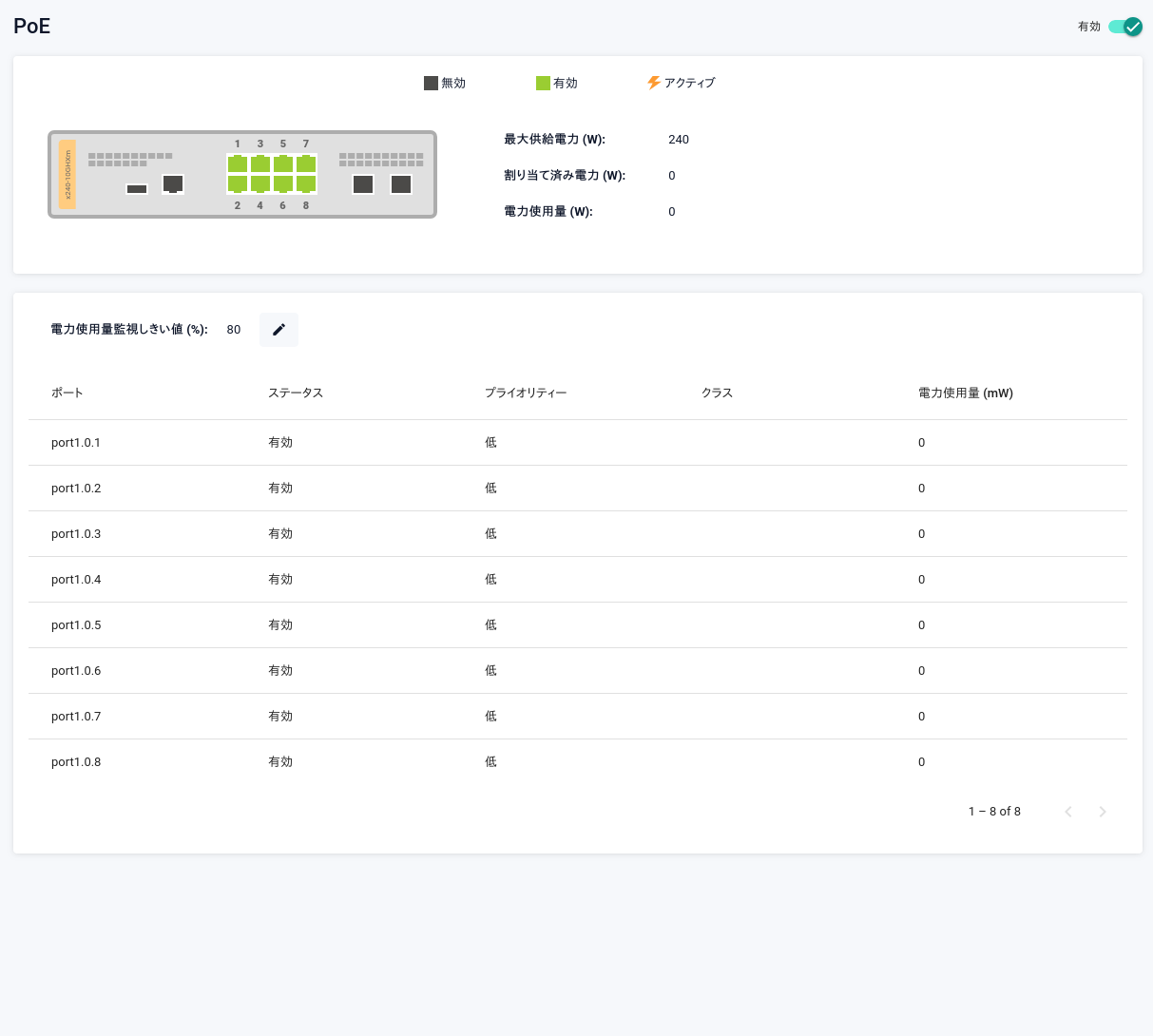Click the アクティブ lightning bolt legend icon
1153x1036 pixels.
654,83
